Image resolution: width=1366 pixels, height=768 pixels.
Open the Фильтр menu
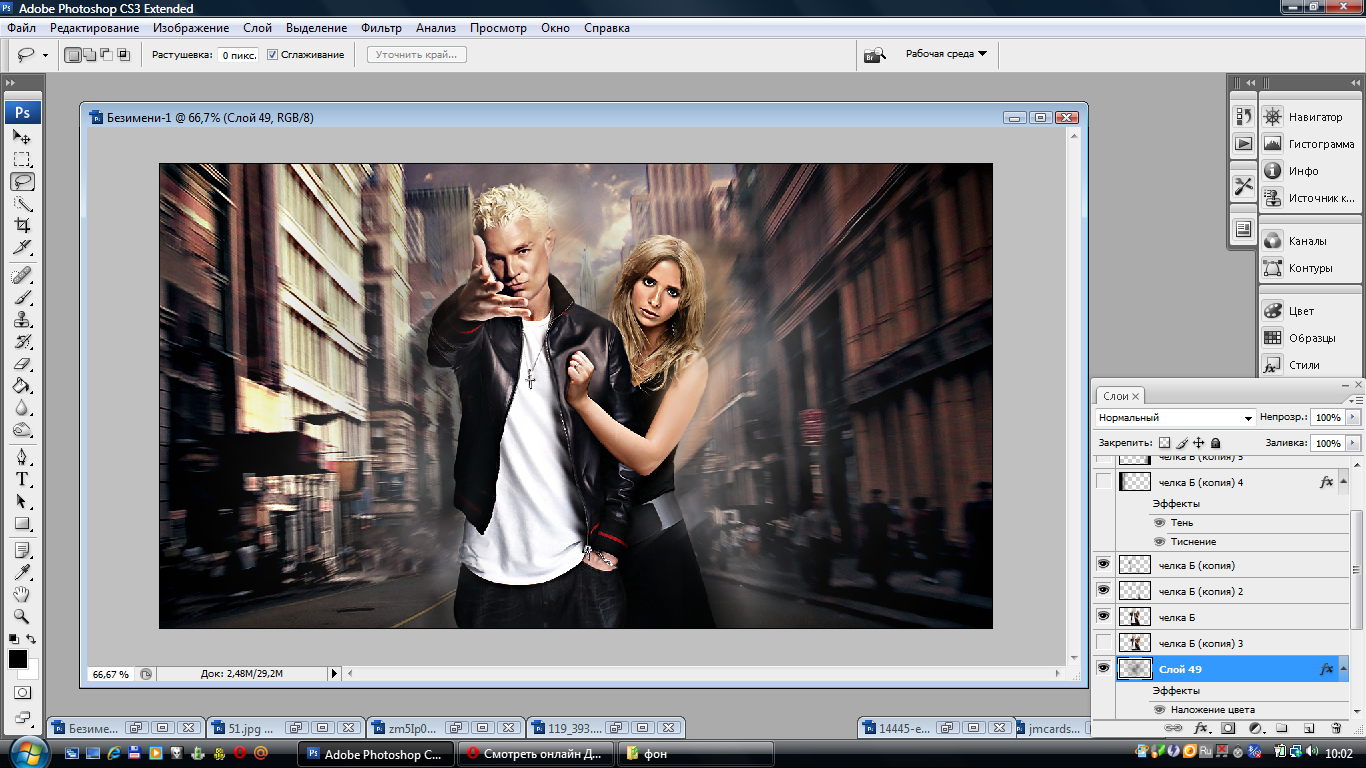pos(381,28)
